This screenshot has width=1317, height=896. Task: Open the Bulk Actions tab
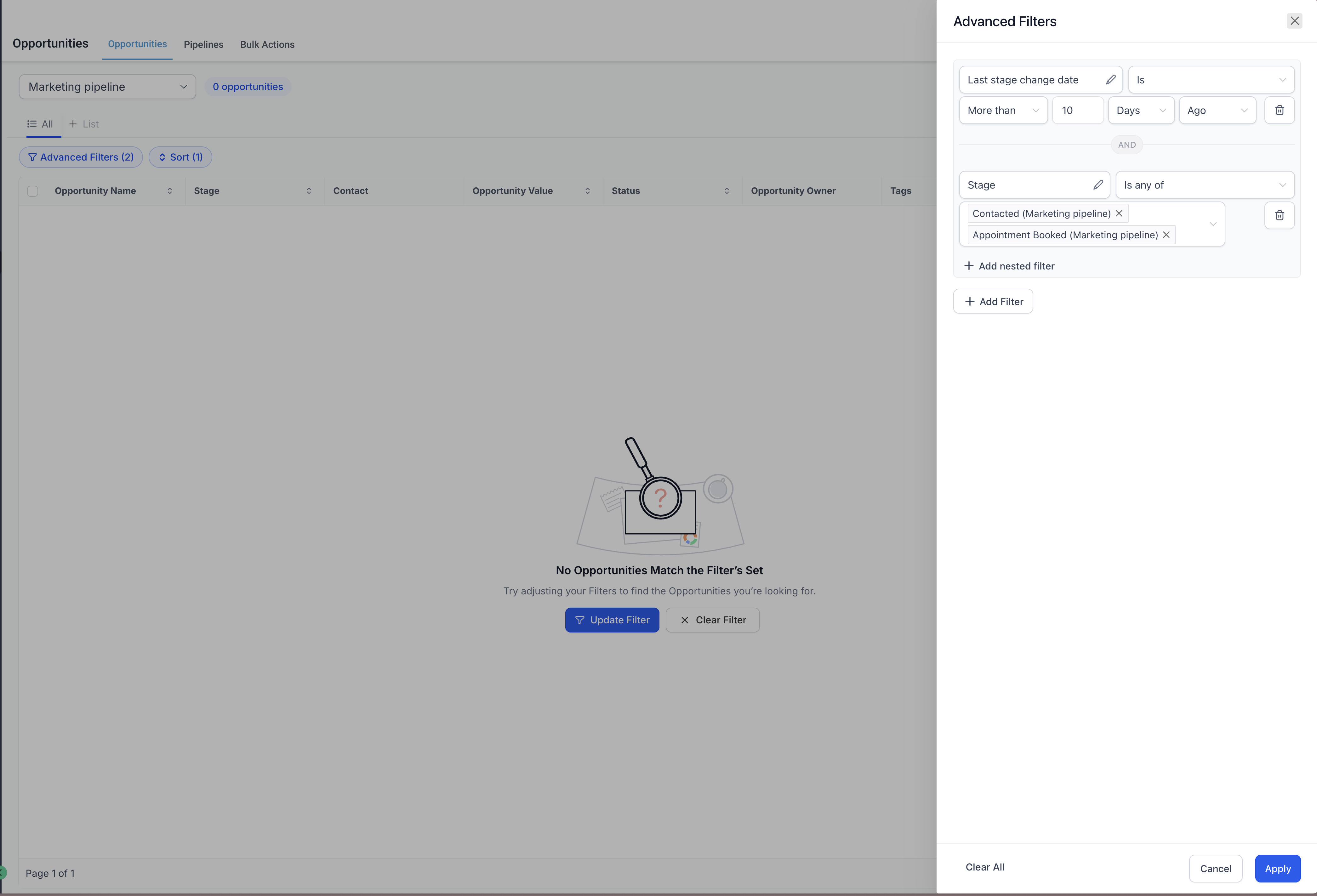click(267, 44)
